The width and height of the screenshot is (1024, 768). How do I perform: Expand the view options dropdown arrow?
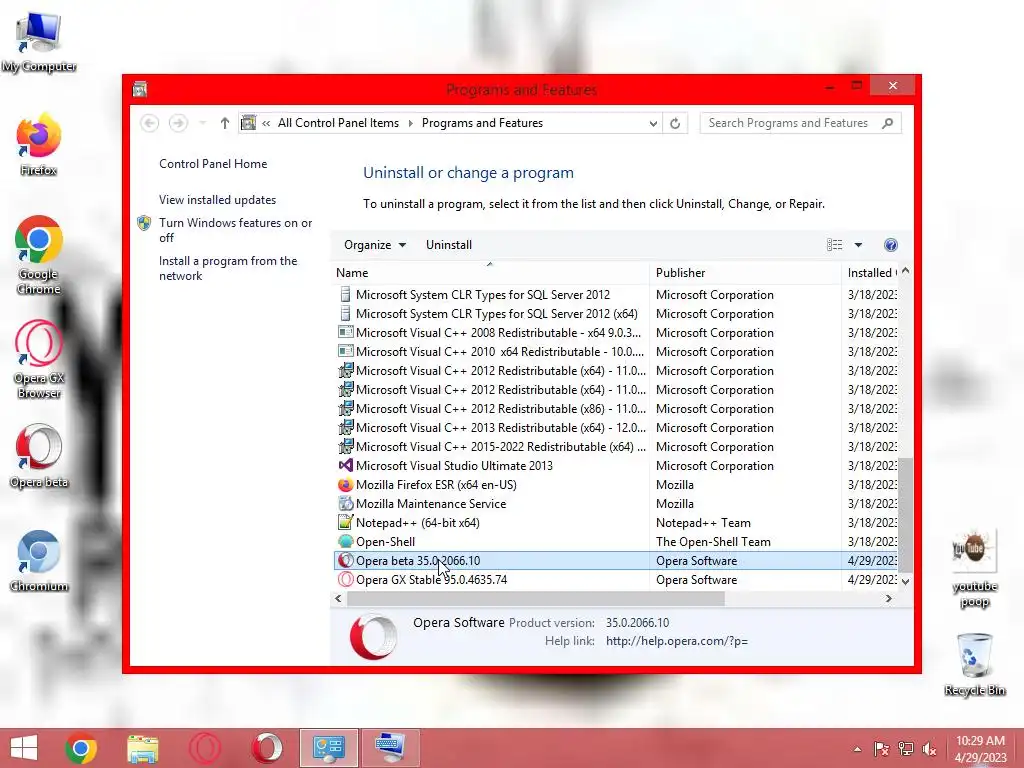[x=858, y=245]
